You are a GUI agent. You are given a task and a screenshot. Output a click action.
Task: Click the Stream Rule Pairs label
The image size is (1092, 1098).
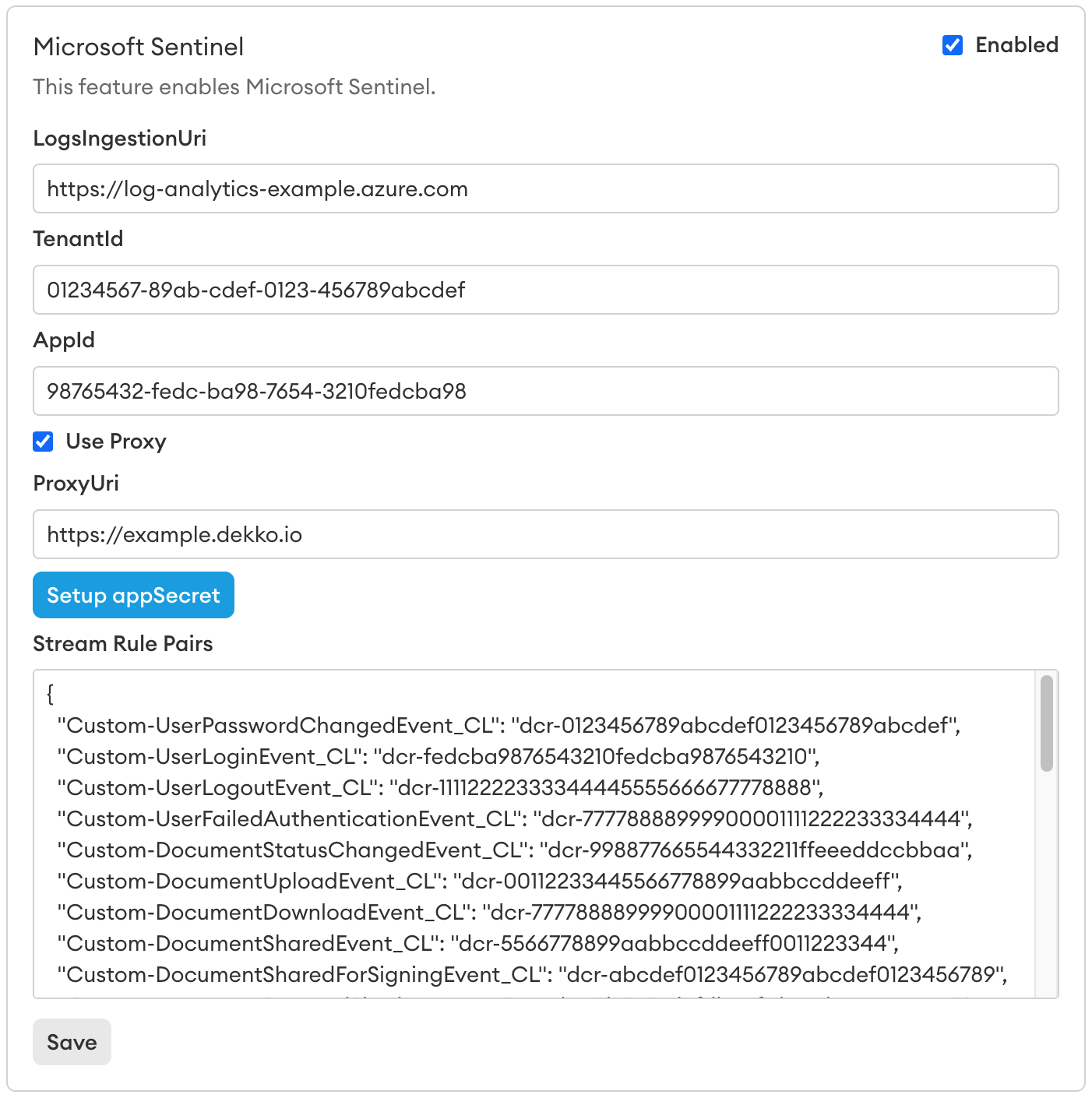click(x=123, y=643)
